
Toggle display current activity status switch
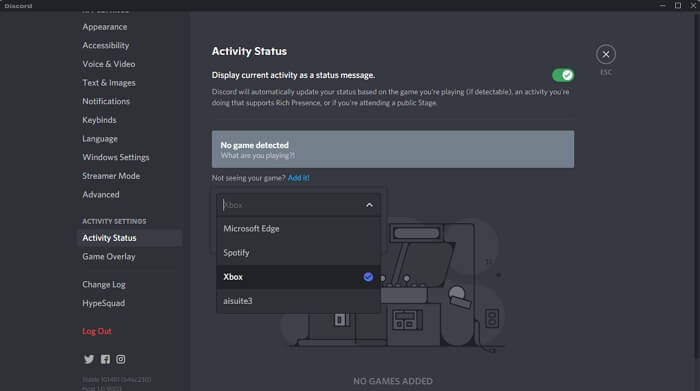click(563, 75)
